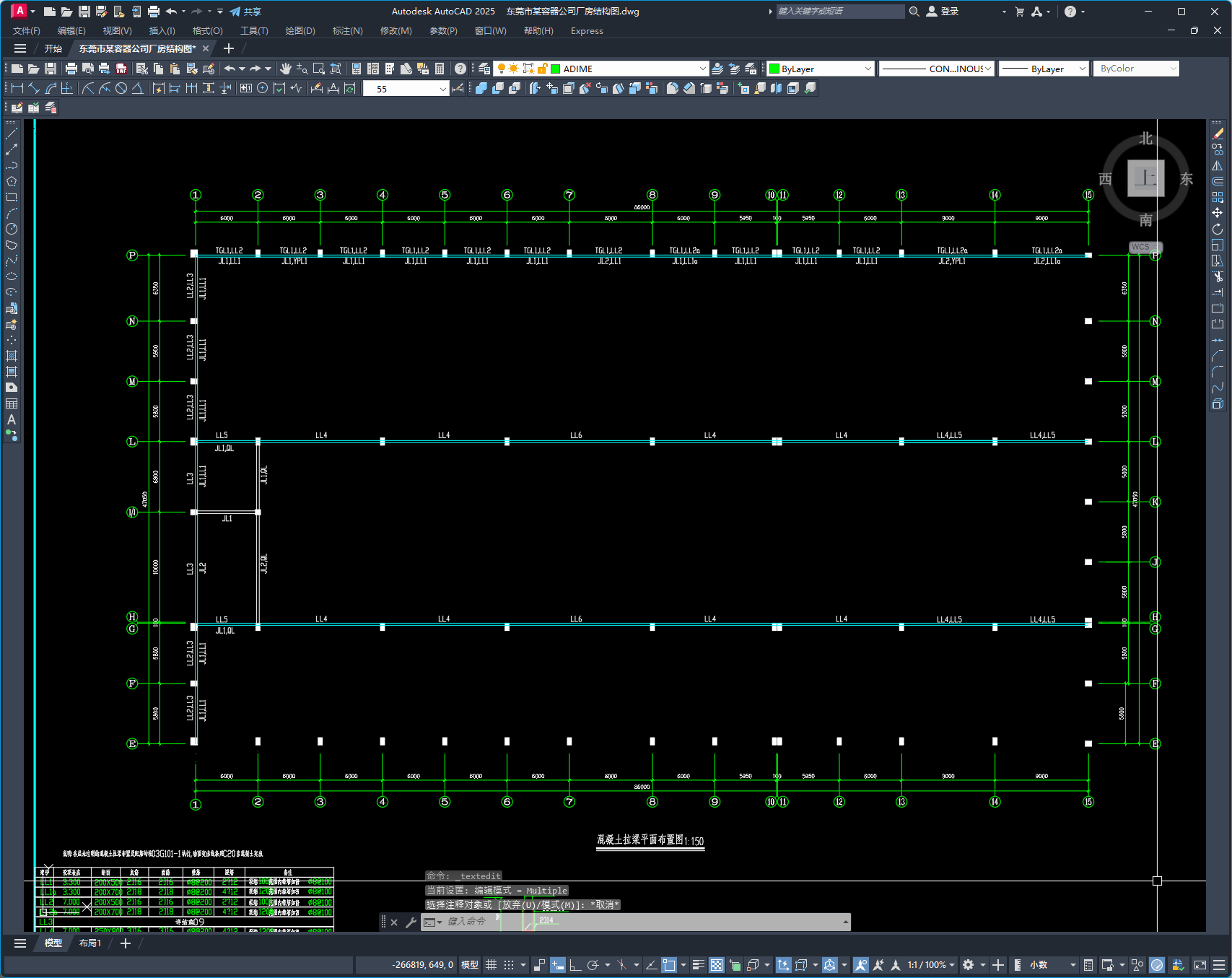The image size is (1232, 978).
Task: Click the Save icon in quick access toolbar
Action: pyautogui.click(x=84, y=12)
